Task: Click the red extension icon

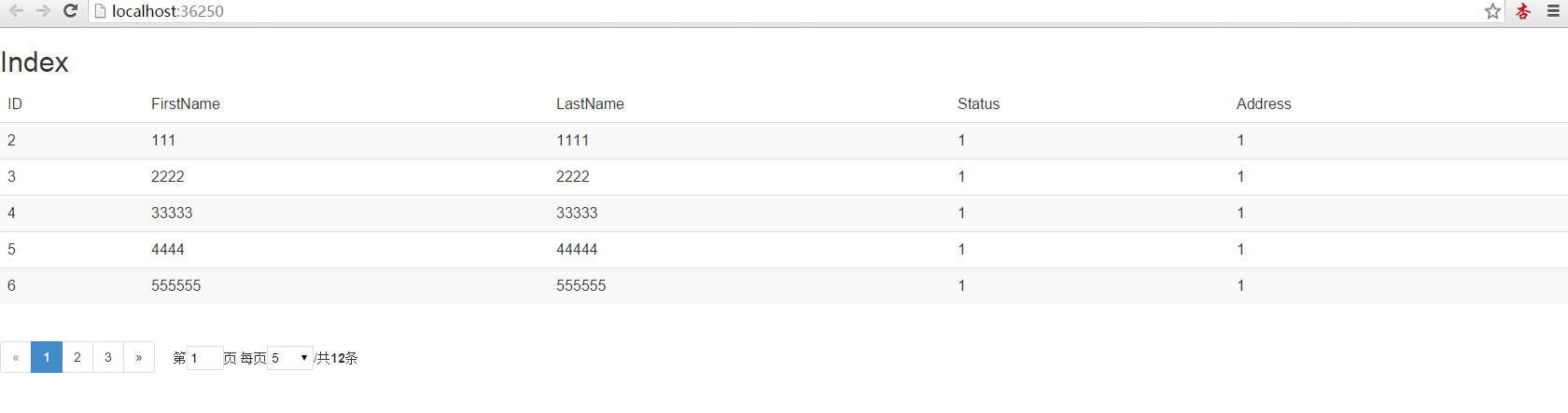Action: click(x=1523, y=11)
